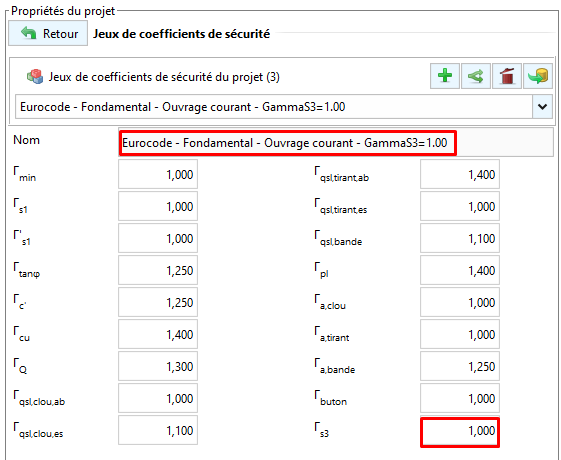This screenshot has width=561, height=460.
Task: Click the 'Nom' label
Action: point(26,140)
